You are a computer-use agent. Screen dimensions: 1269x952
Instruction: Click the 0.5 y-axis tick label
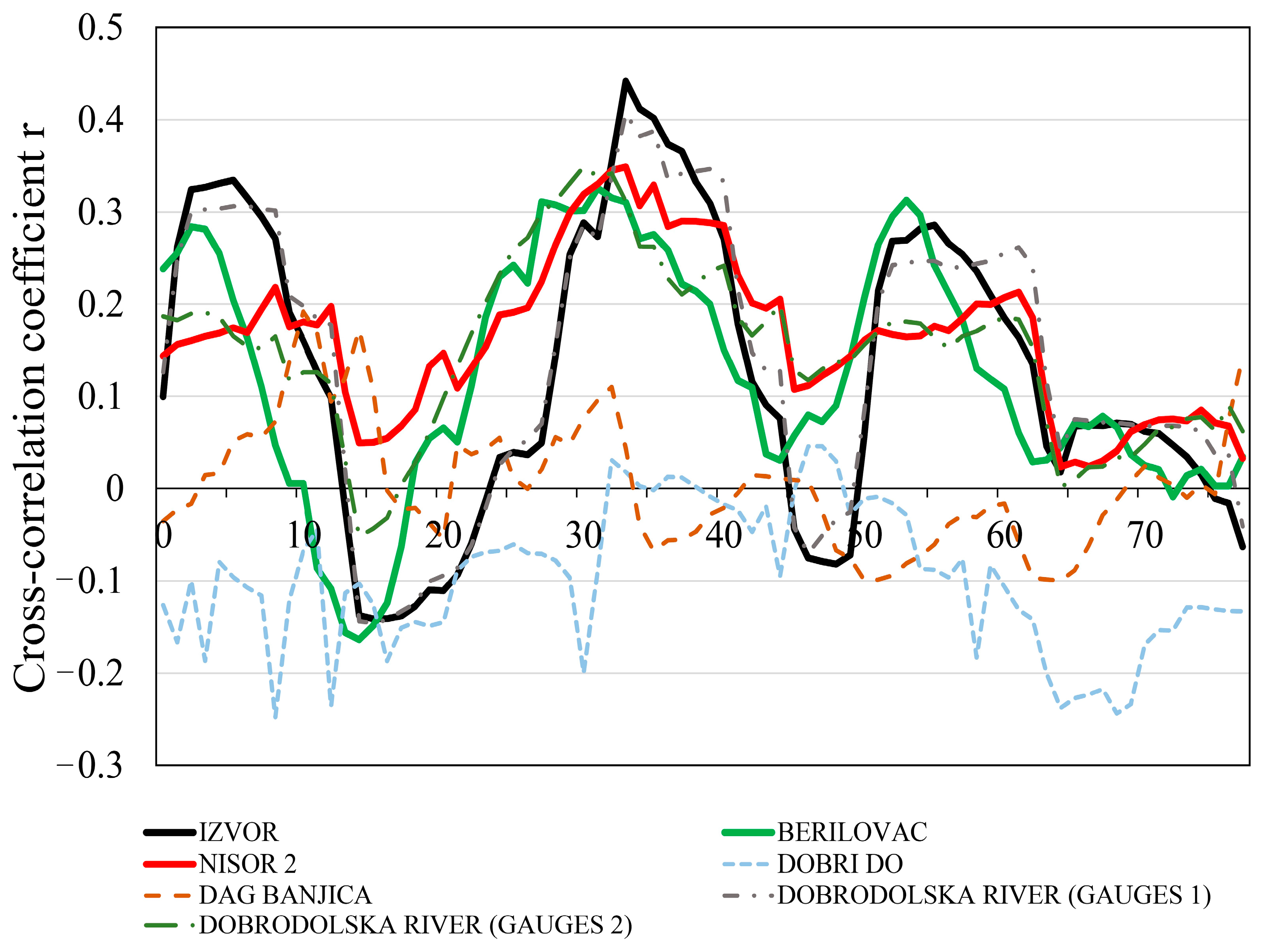(x=100, y=27)
